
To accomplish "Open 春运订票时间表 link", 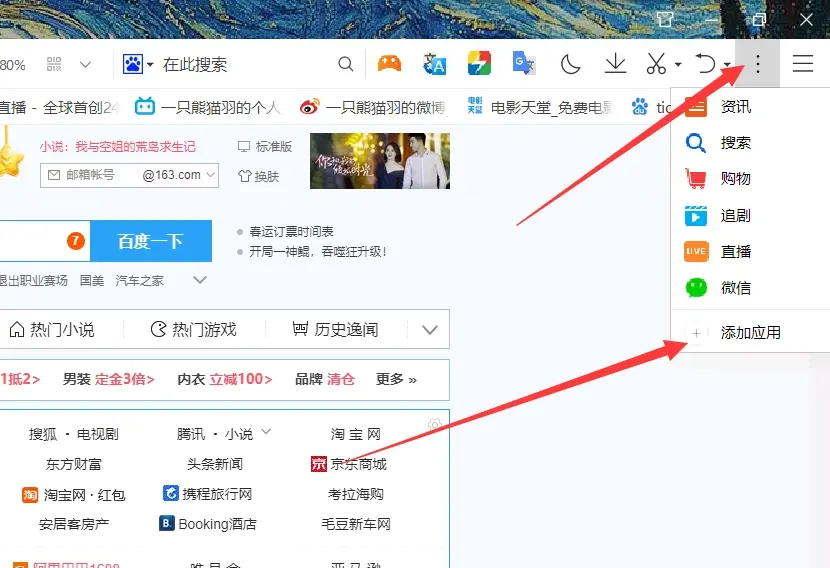I will coord(291,232).
